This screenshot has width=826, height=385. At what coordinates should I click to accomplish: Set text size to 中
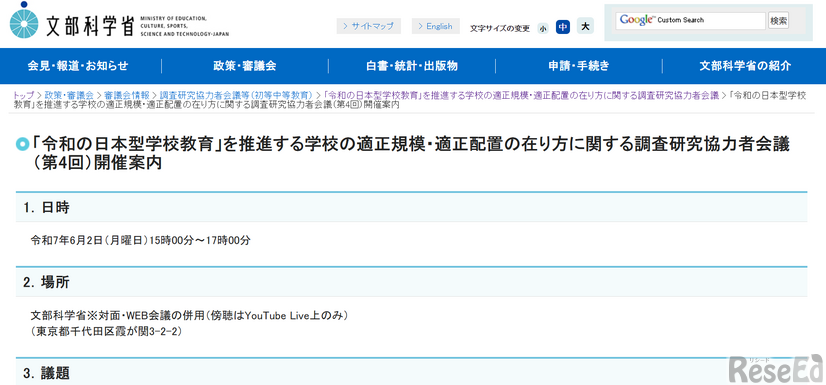(563, 26)
